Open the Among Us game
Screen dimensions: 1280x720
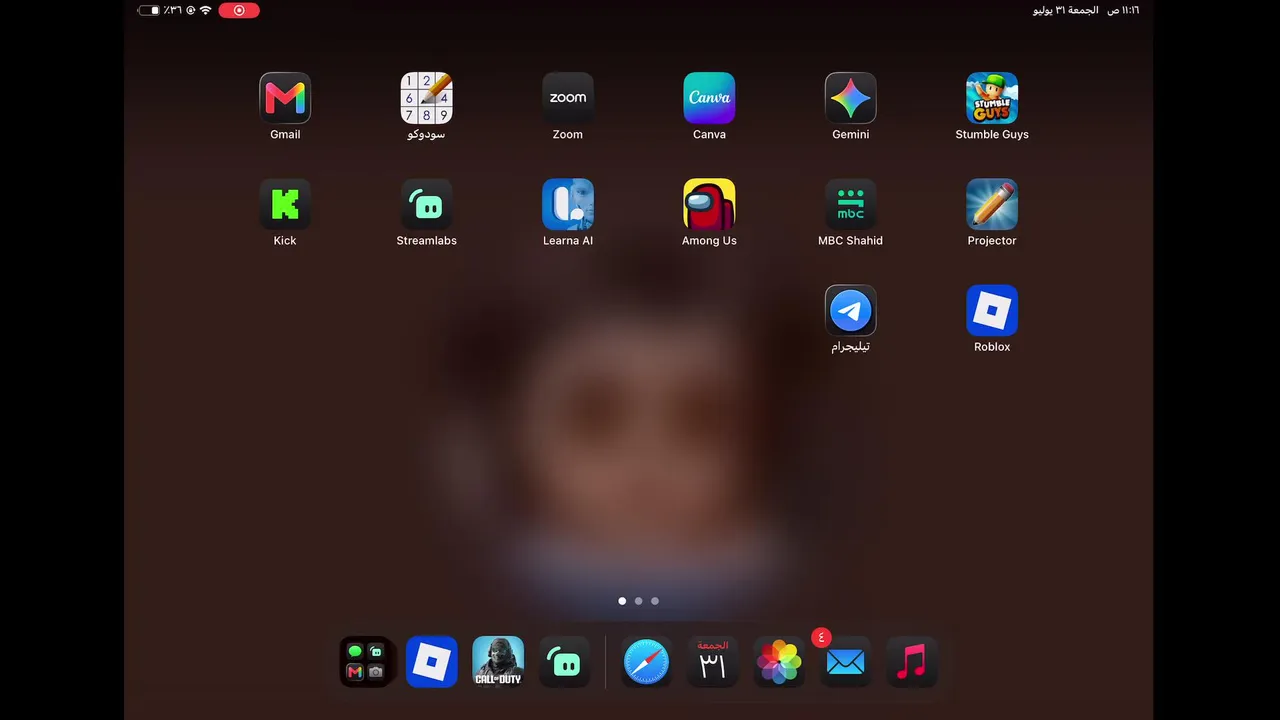(709, 204)
